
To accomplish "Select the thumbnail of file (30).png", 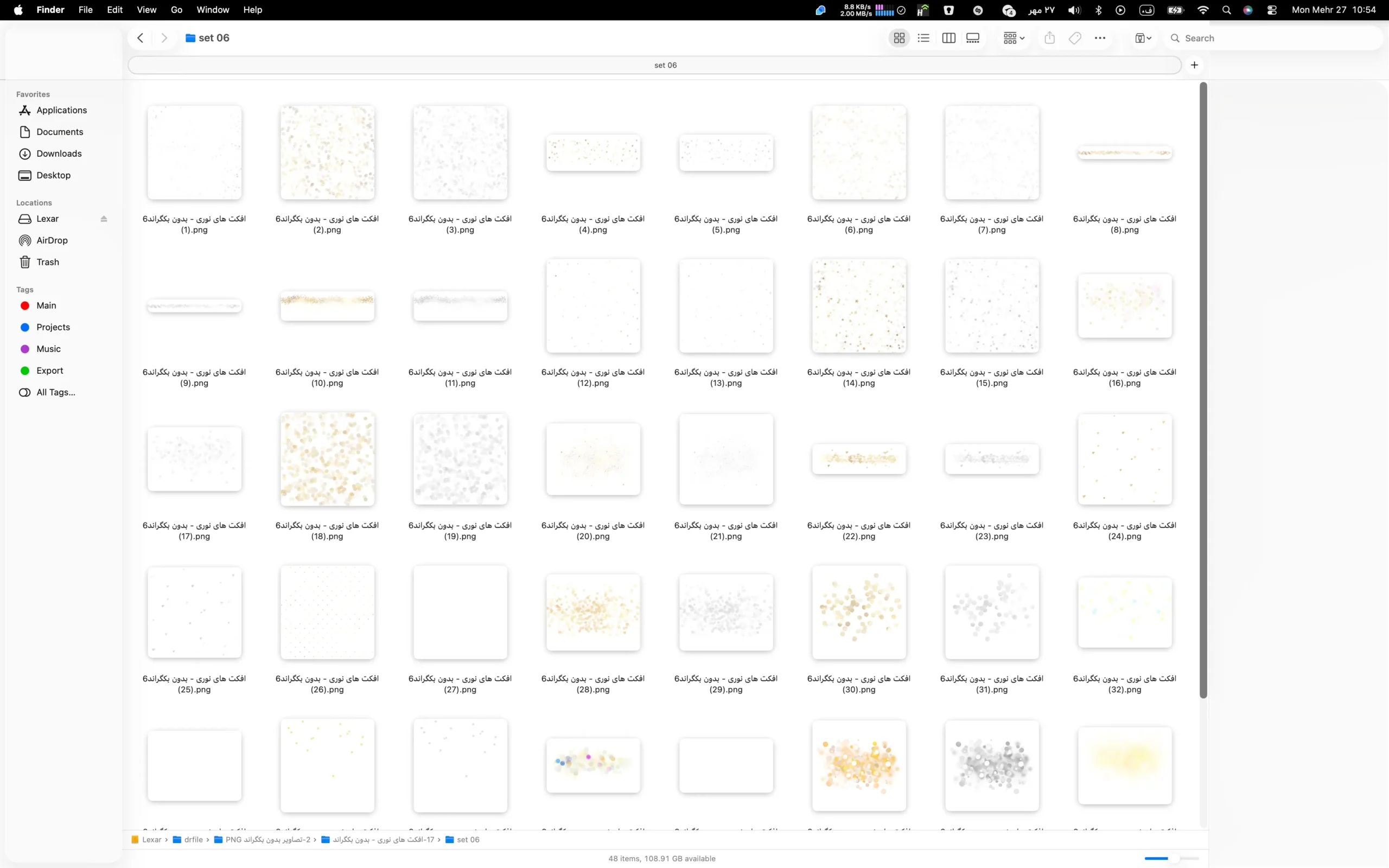I will [x=859, y=612].
